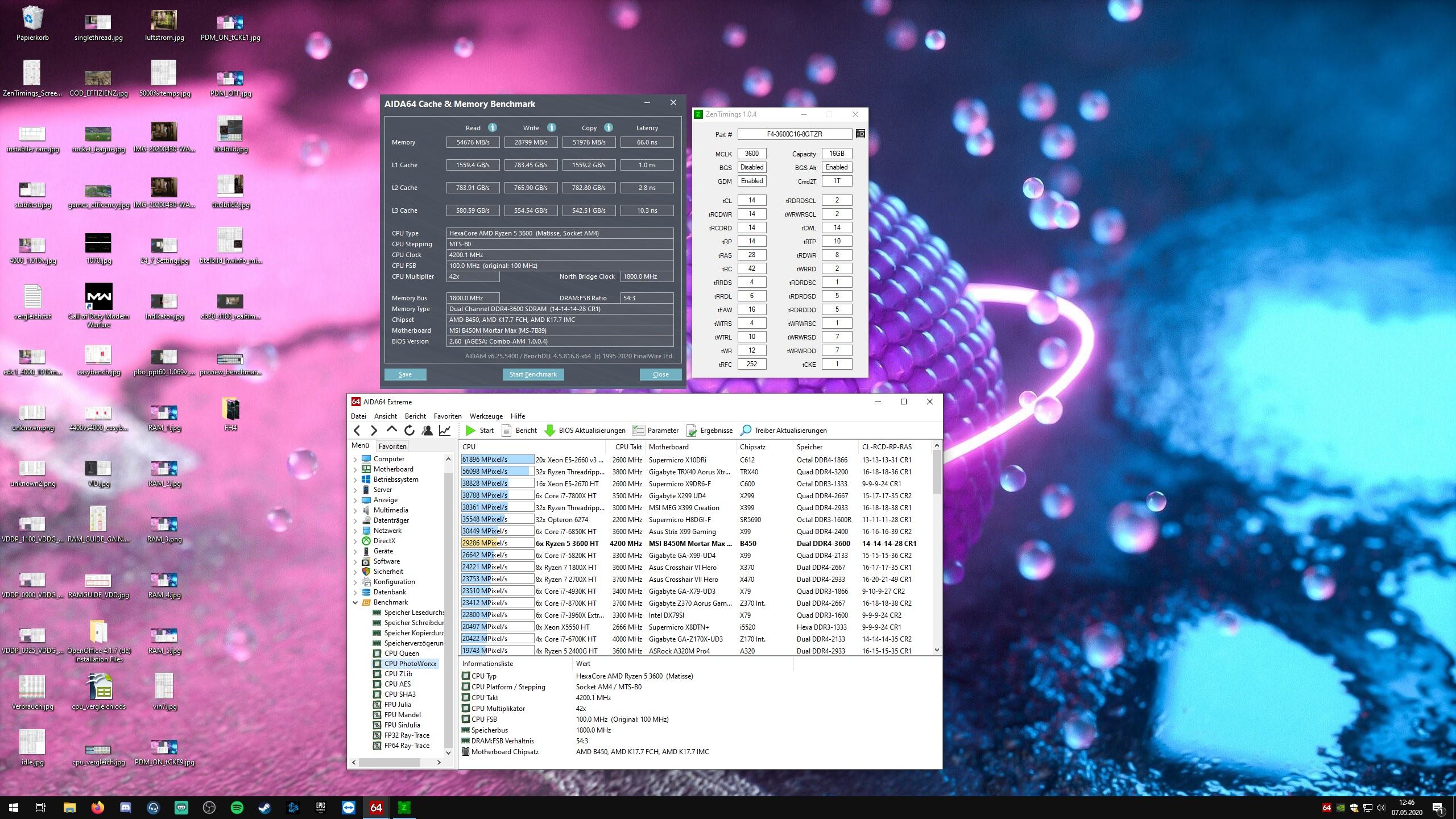Expand the Konfiguration tree node
This screenshot has height=819, width=1456.
(x=355, y=582)
